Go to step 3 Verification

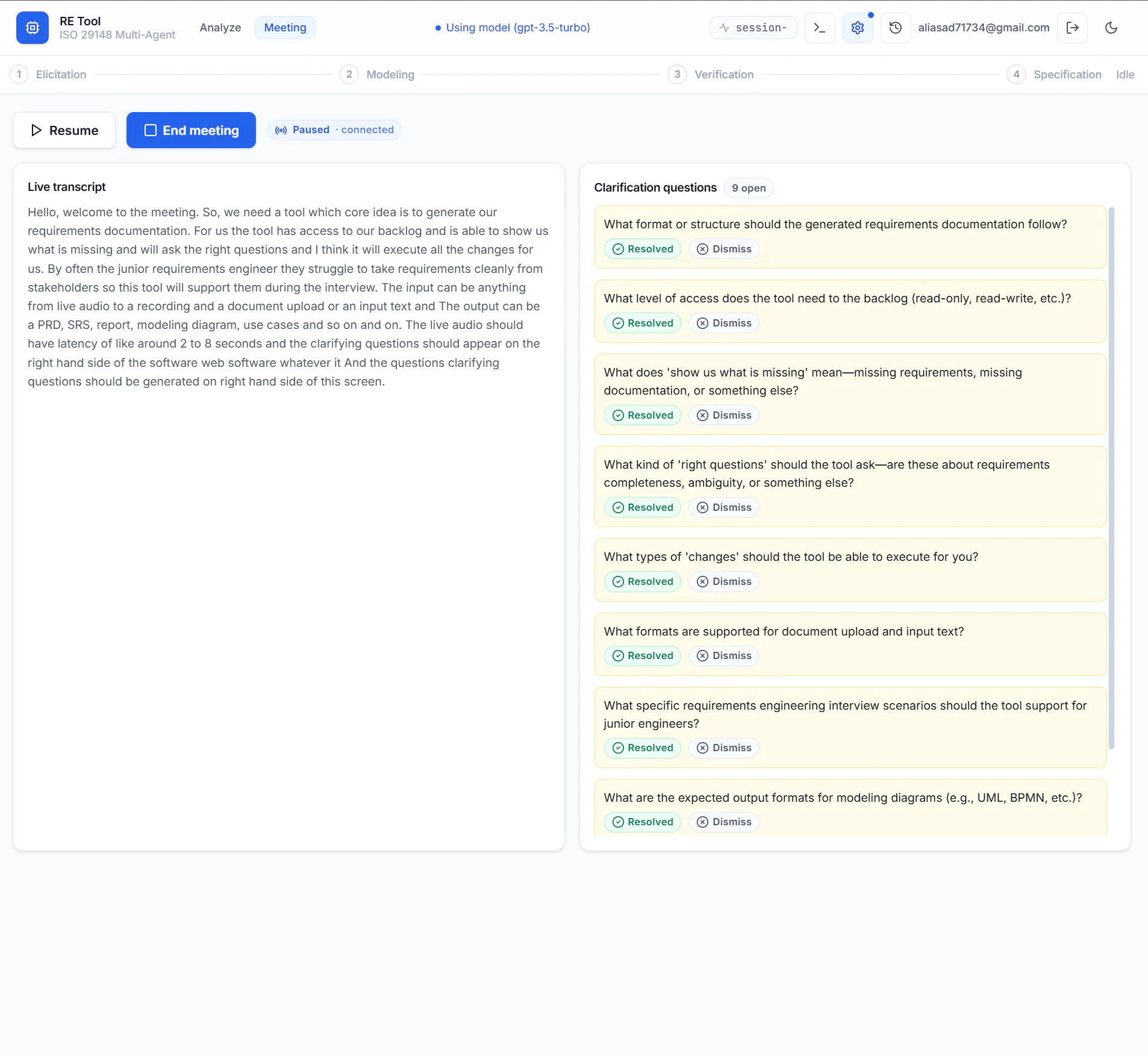[x=711, y=75]
